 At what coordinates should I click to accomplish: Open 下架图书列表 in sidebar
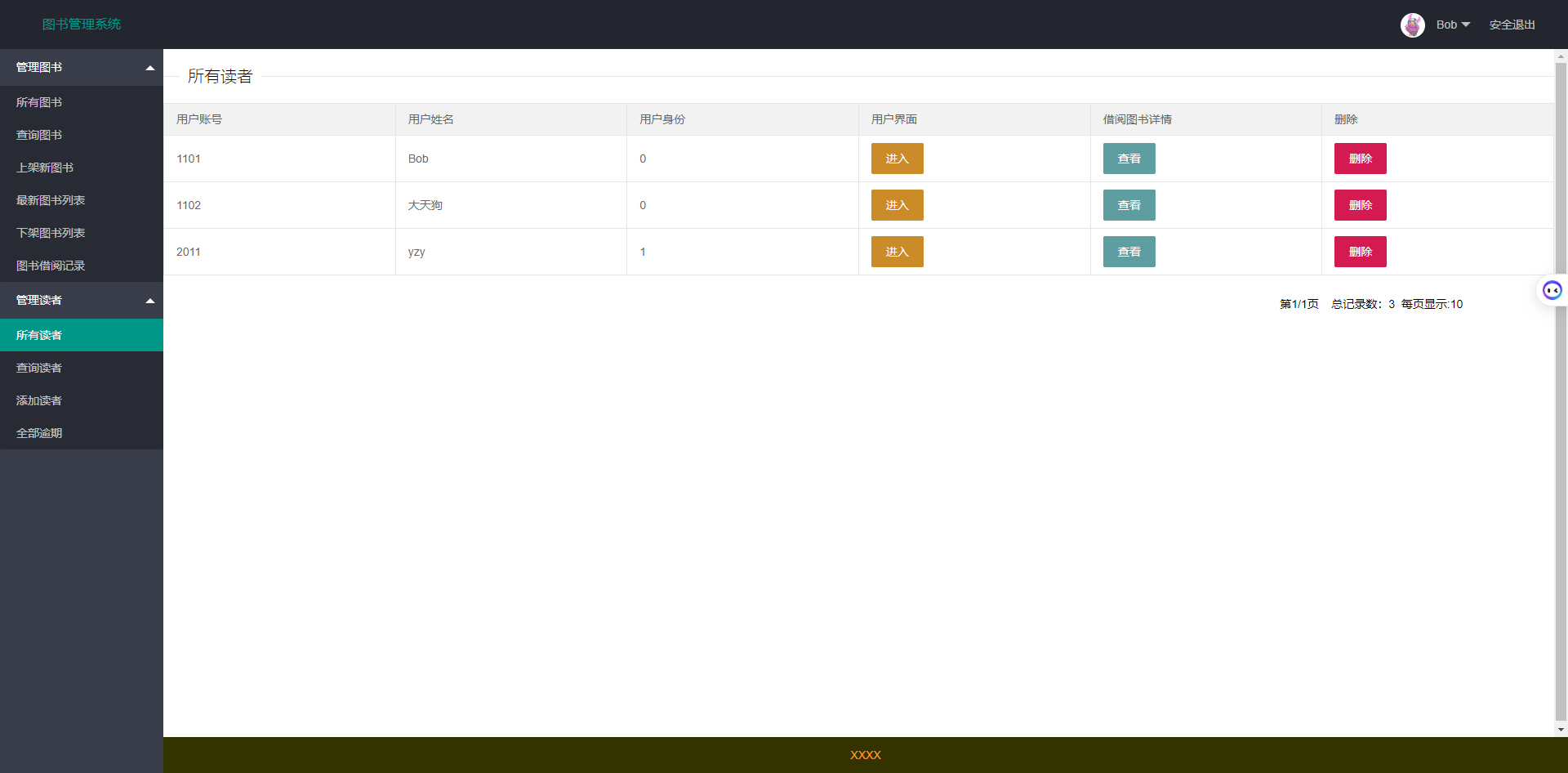[82, 233]
